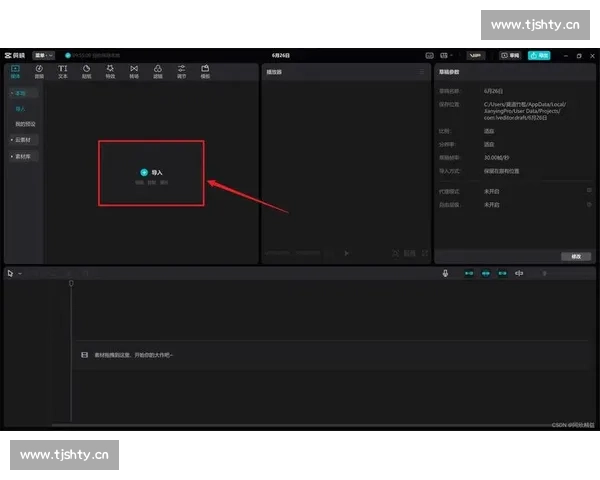The image size is (600, 480).
Task: Open the 转场 (Transitions) tab
Action: click(134, 72)
